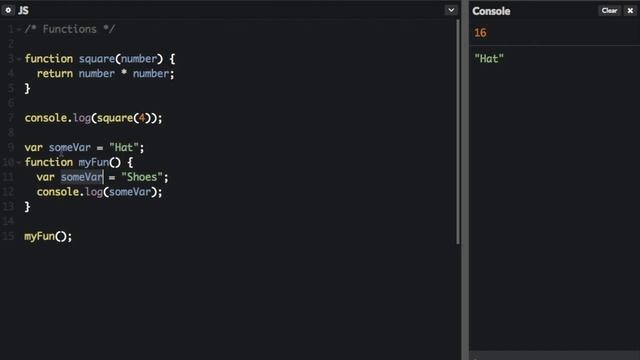640x360 pixels.
Task: Collapse the square function fold arrow
Action: coord(19,59)
